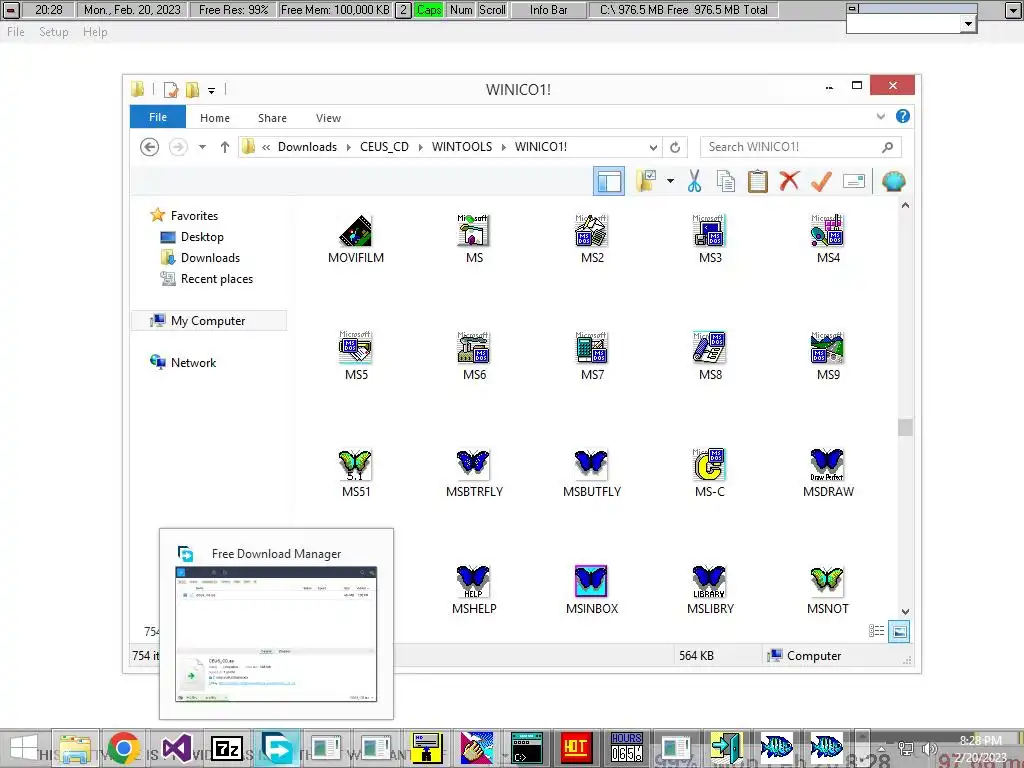Click the Cut scissors toolbar icon
This screenshot has width=1024, height=768.
tap(694, 181)
